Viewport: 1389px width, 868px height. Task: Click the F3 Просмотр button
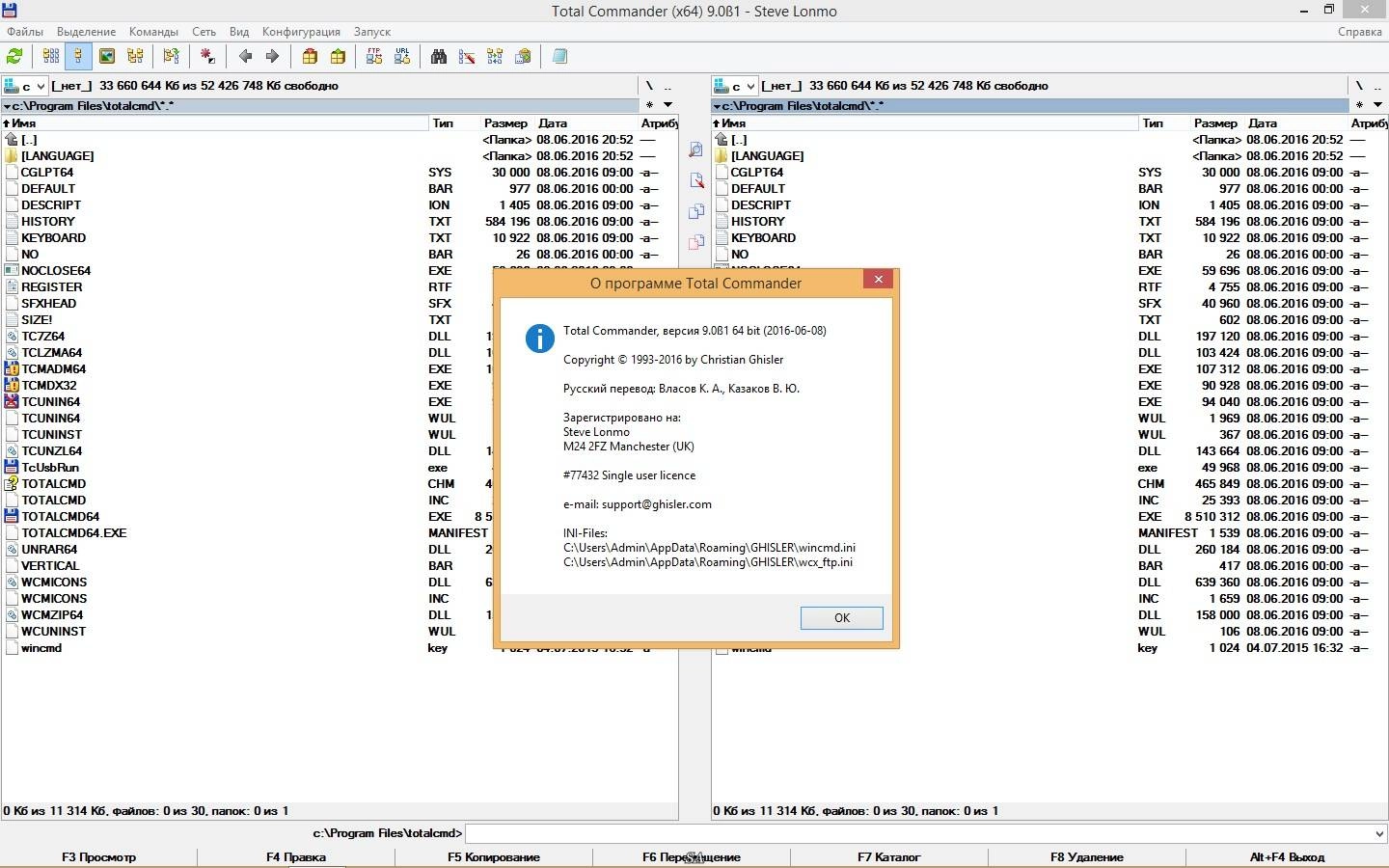pos(98,856)
